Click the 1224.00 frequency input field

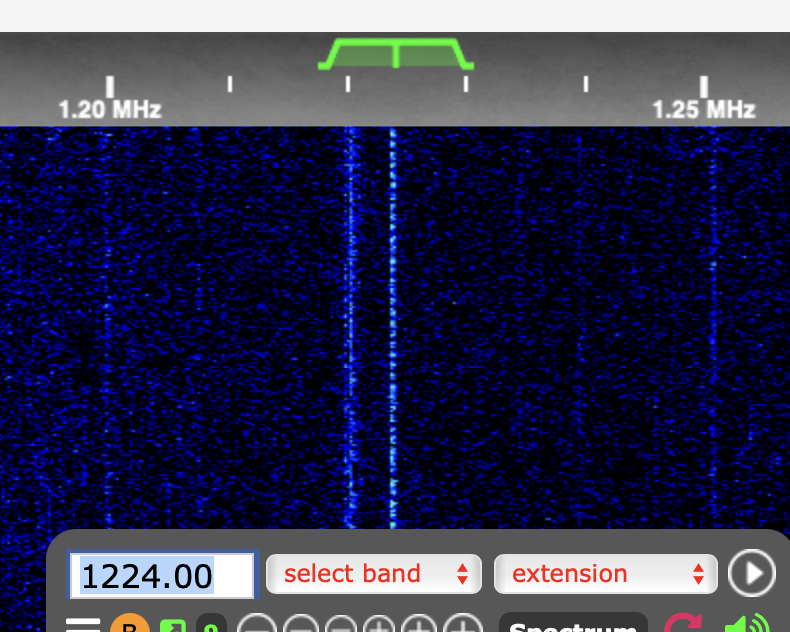point(161,576)
